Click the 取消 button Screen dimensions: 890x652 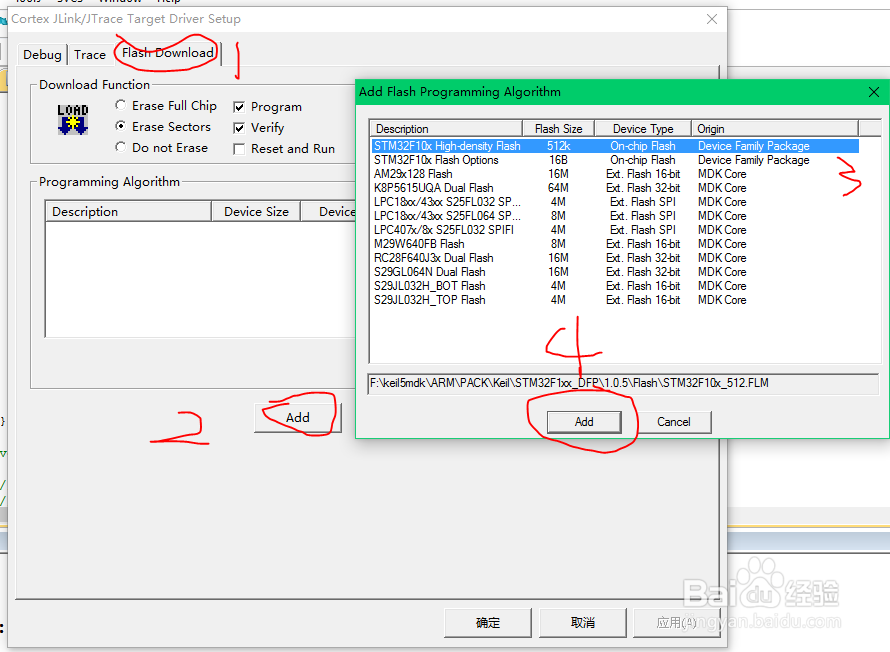point(583,623)
